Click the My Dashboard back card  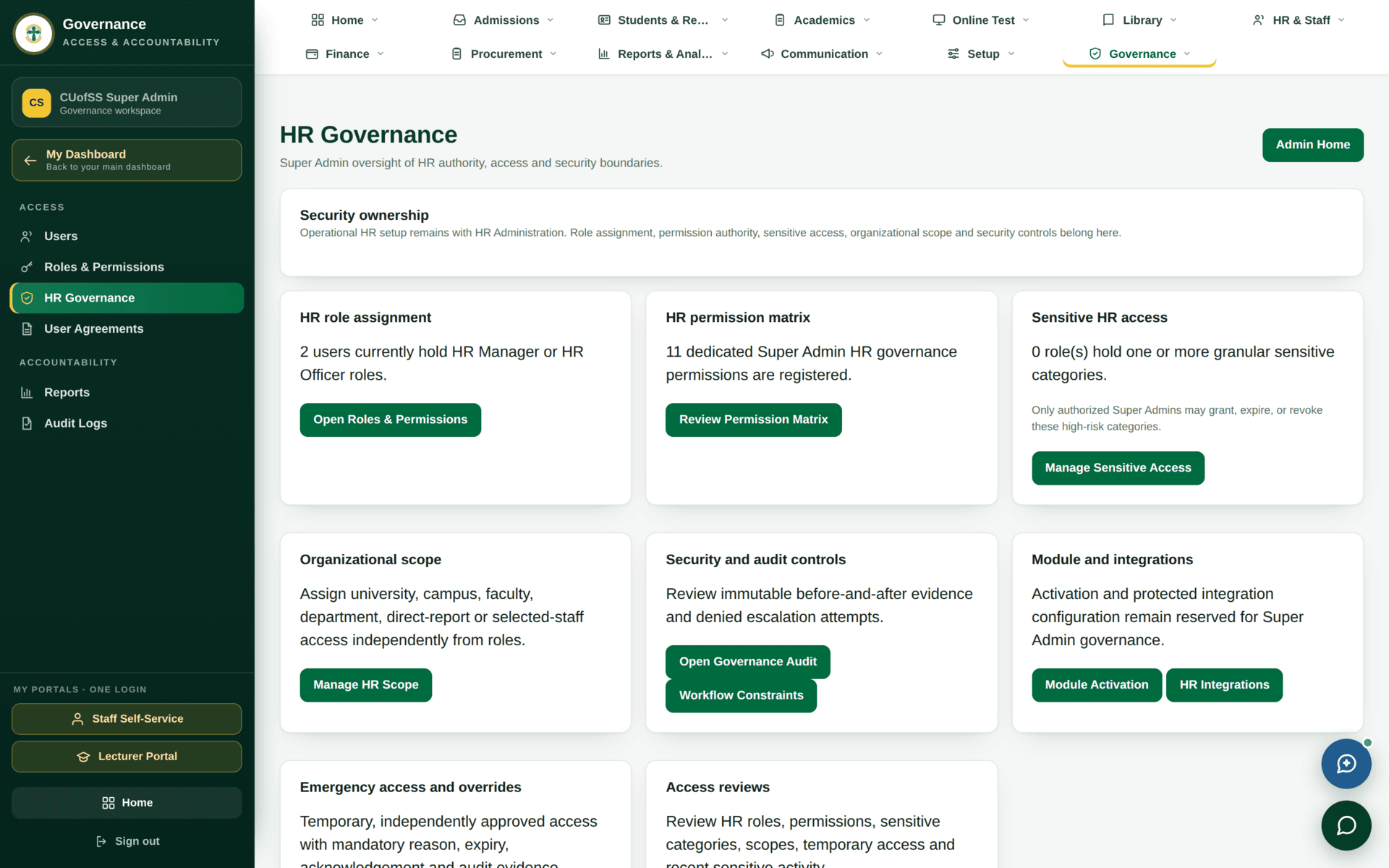[x=127, y=160]
